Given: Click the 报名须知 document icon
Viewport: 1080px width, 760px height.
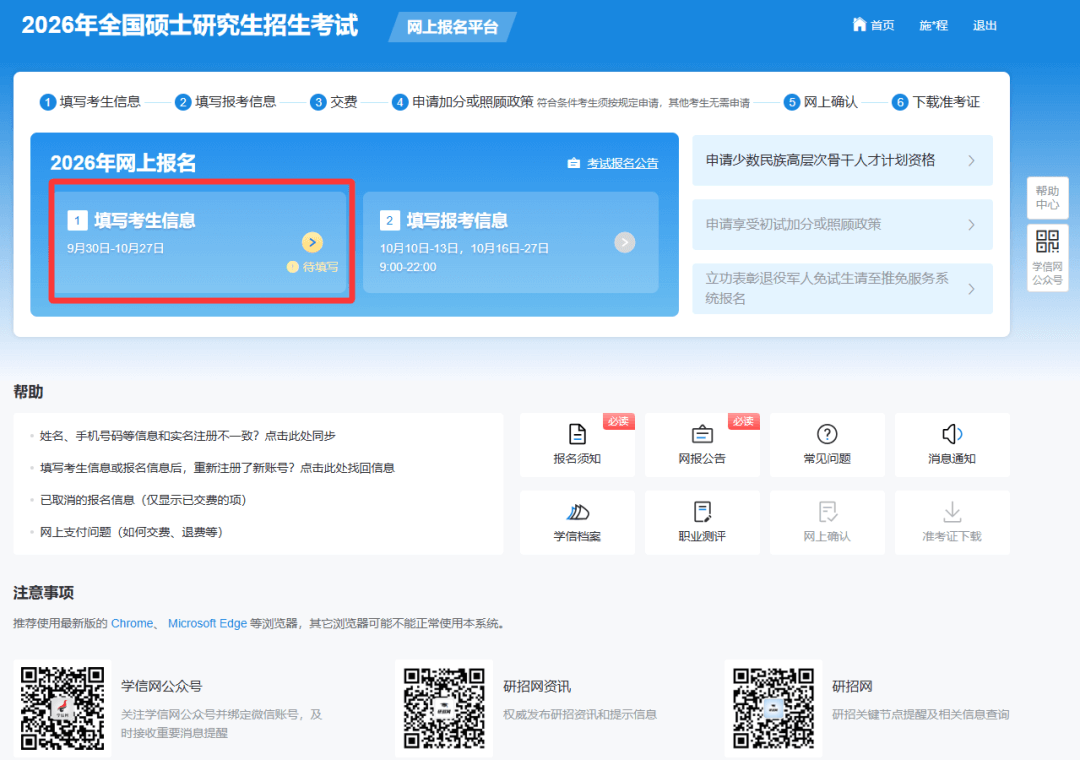Looking at the screenshot, I should (x=577, y=434).
